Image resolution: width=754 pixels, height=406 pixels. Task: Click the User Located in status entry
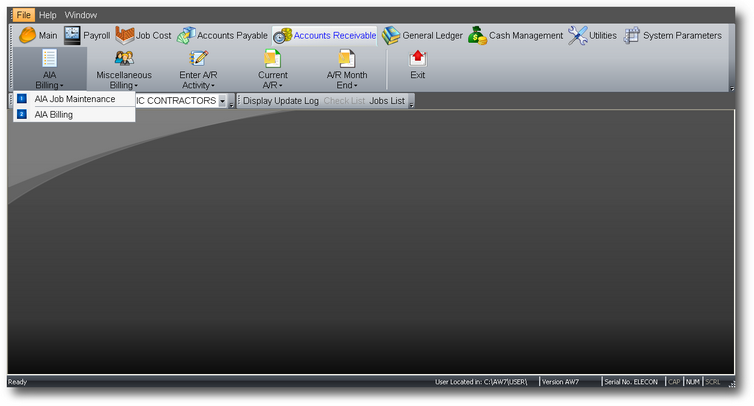(481, 382)
